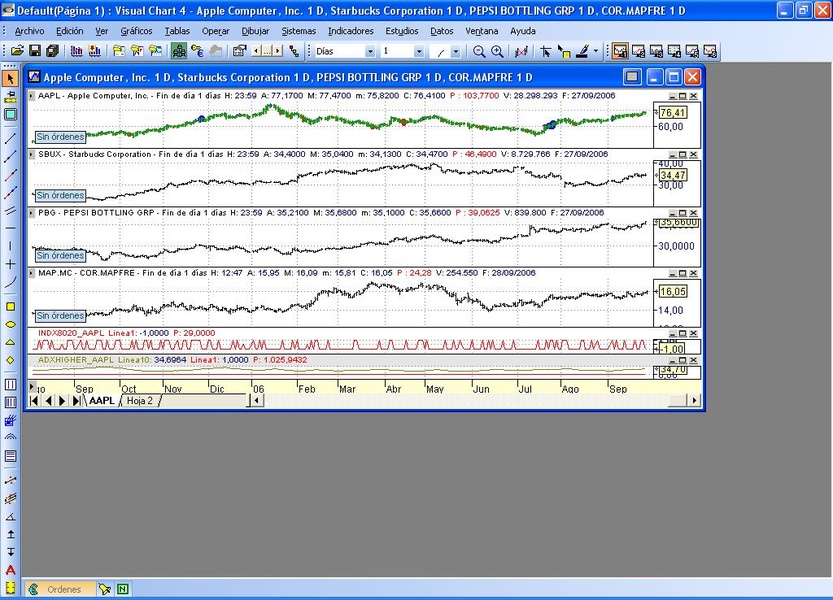Viewport: 833px width, 600px height.
Task: Select the red text 'A' tool
Action: click(x=10, y=570)
